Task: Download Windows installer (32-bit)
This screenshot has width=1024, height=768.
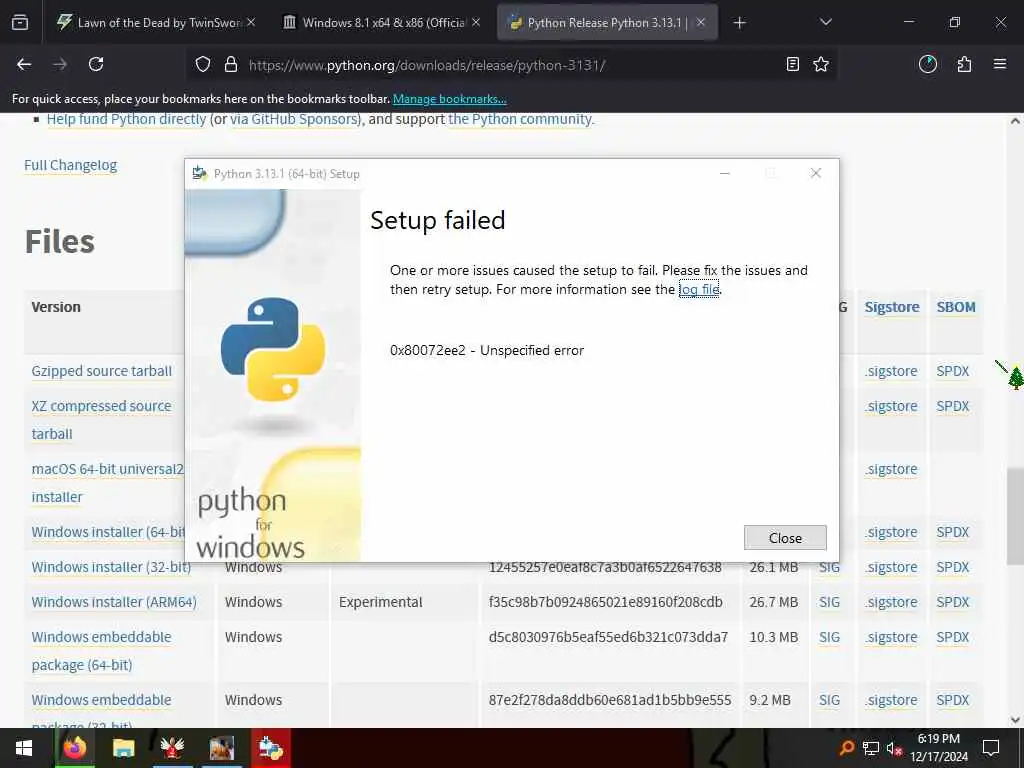Action: [111, 567]
